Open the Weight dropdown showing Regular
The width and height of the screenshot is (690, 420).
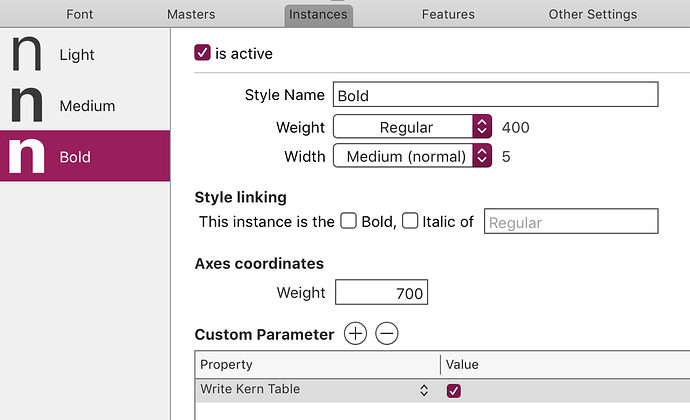click(x=412, y=127)
